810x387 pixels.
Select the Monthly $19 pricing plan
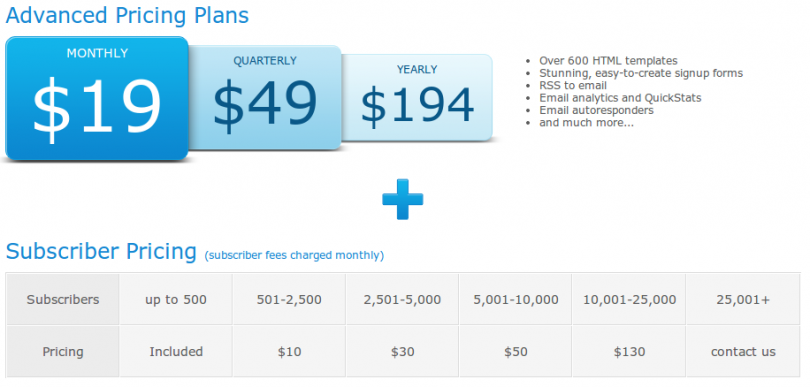pyautogui.click(x=97, y=98)
